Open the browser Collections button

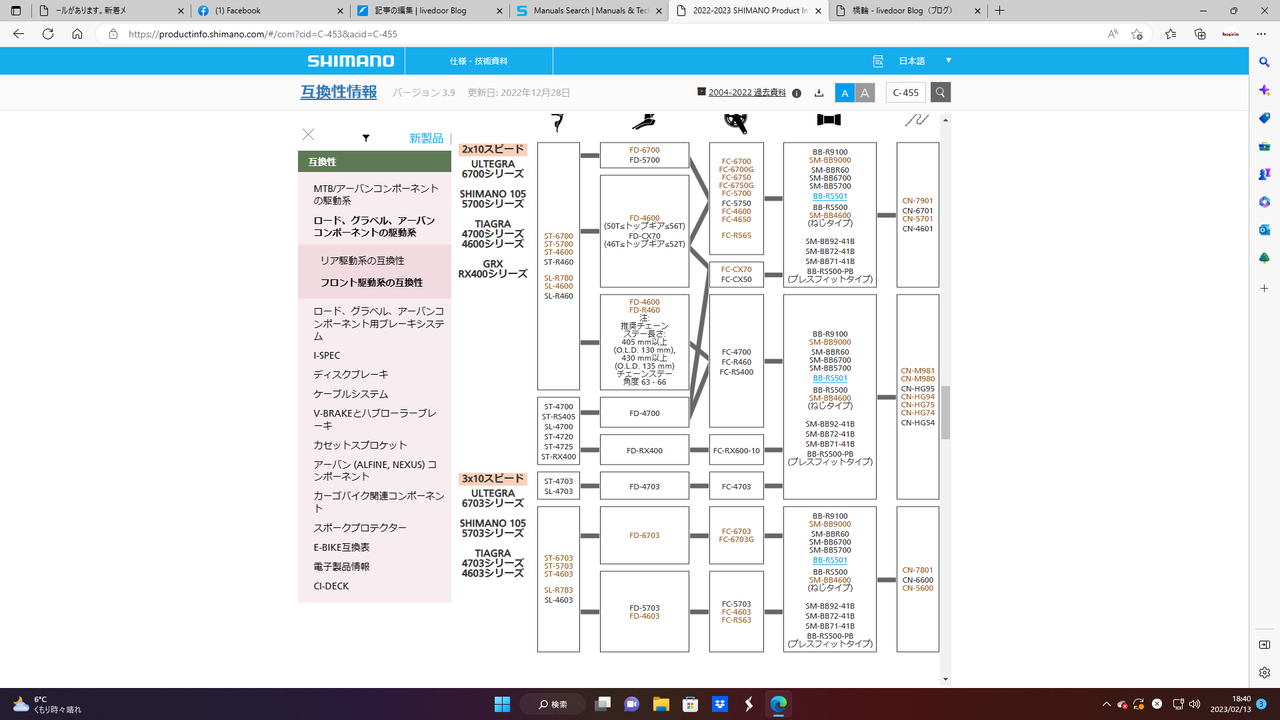click(x=1200, y=34)
